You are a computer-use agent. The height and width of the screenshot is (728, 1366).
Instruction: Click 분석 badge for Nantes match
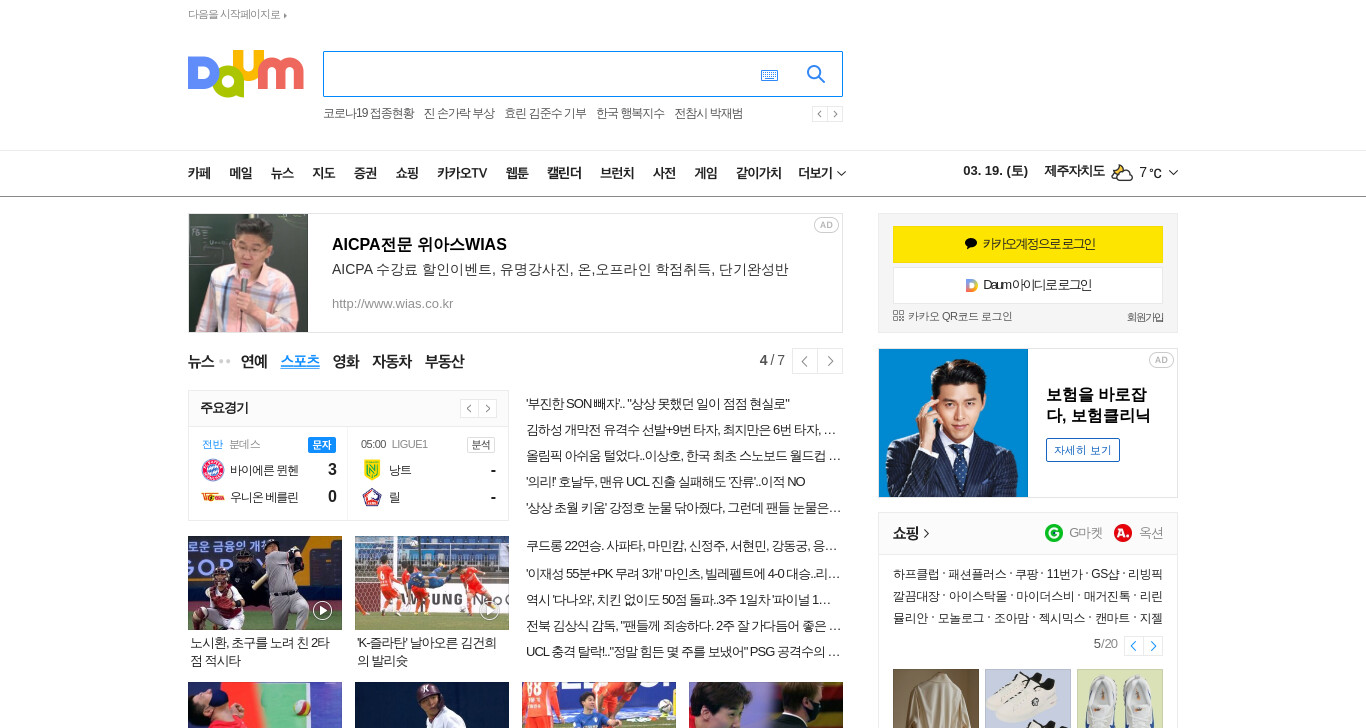coord(481,445)
